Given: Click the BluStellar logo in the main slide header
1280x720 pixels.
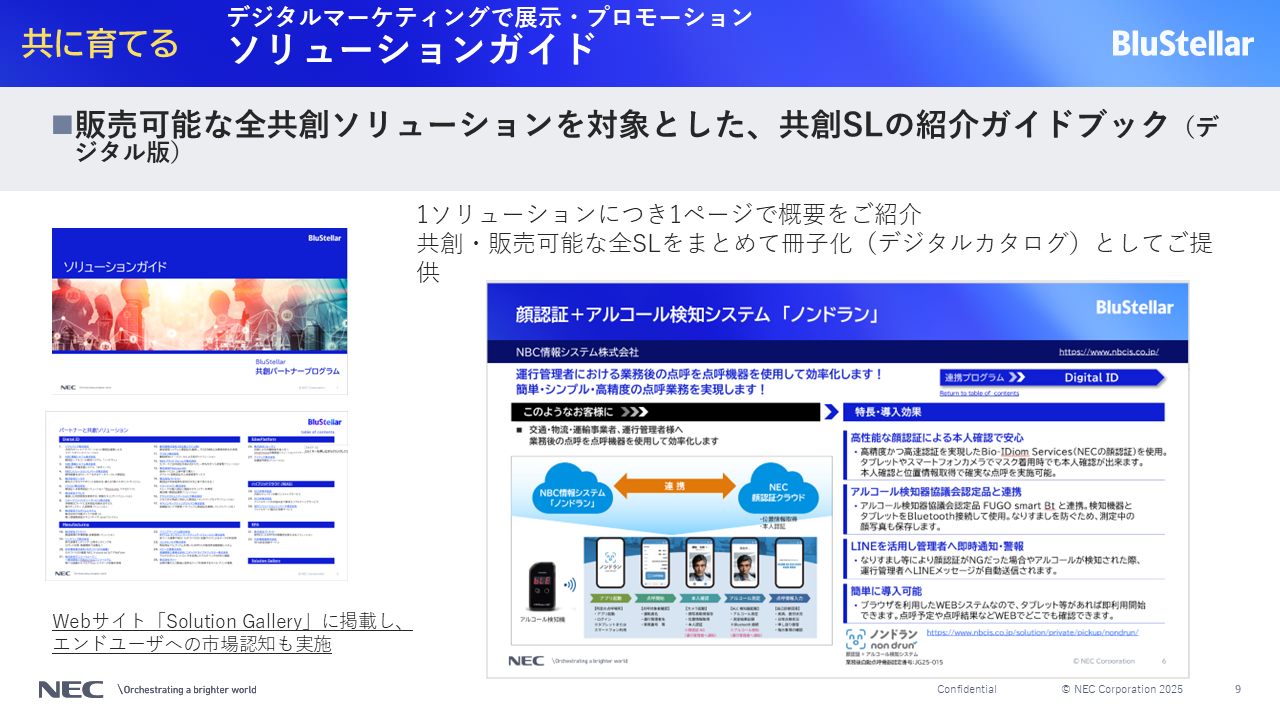Looking at the screenshot, I should [1182, 43].
